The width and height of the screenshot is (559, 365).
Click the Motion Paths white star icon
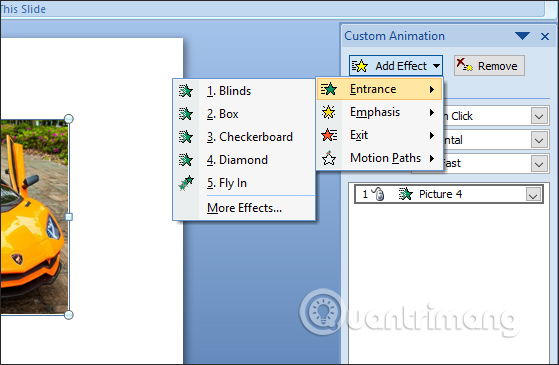pos(329,158)
